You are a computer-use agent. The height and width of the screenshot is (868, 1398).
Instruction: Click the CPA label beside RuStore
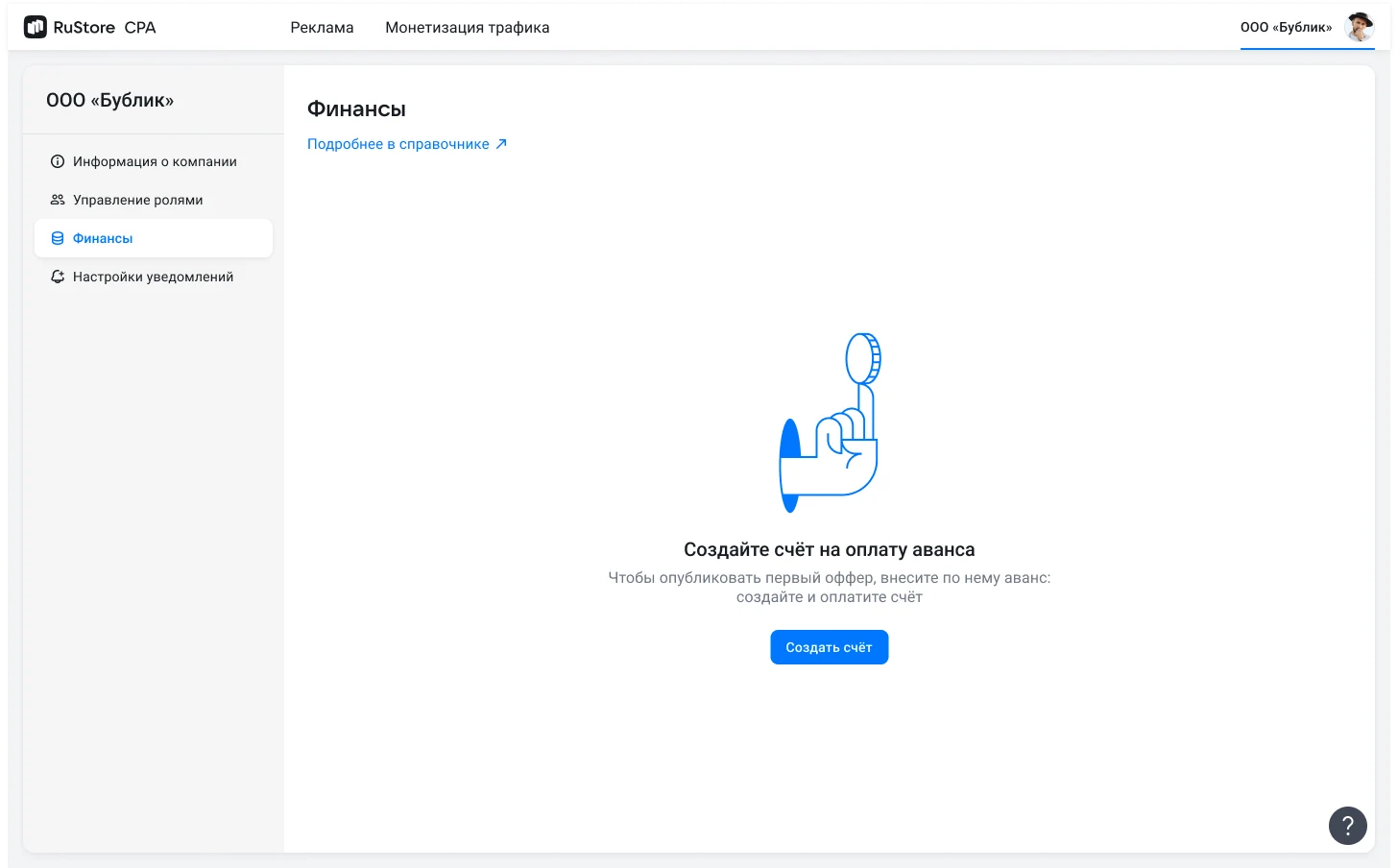click(140, 27)
